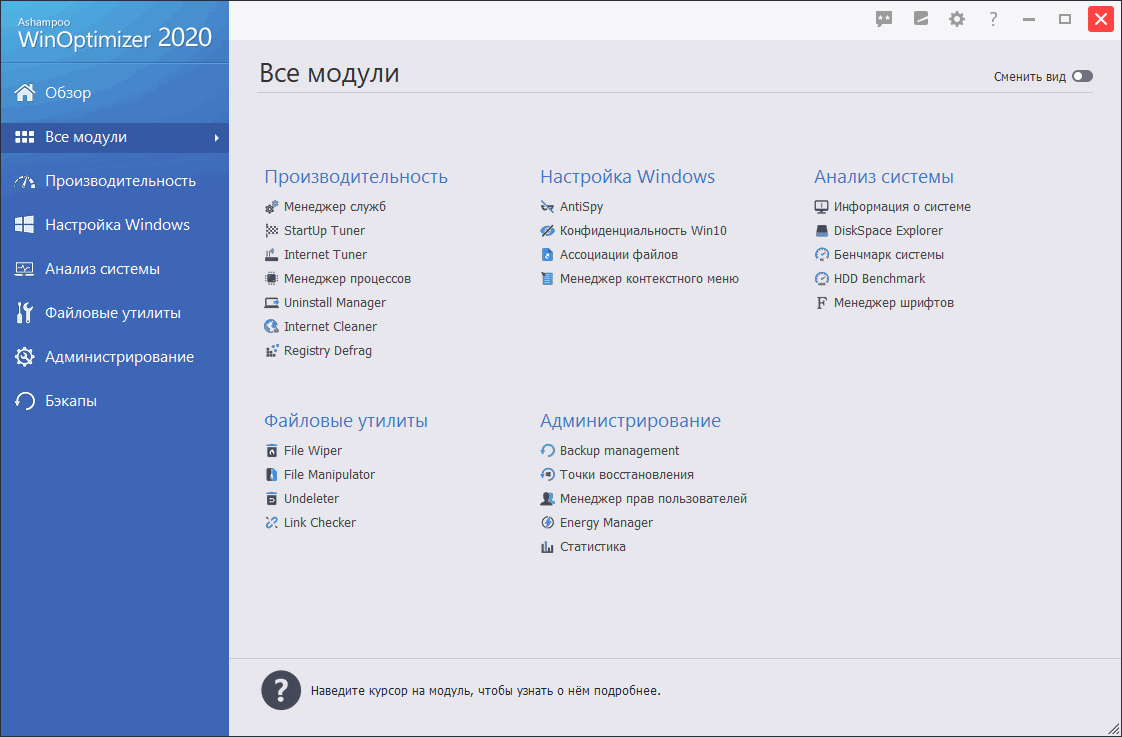Click the Registry Defrag blocks icon

pyautogui.click(x=271, y=351)
